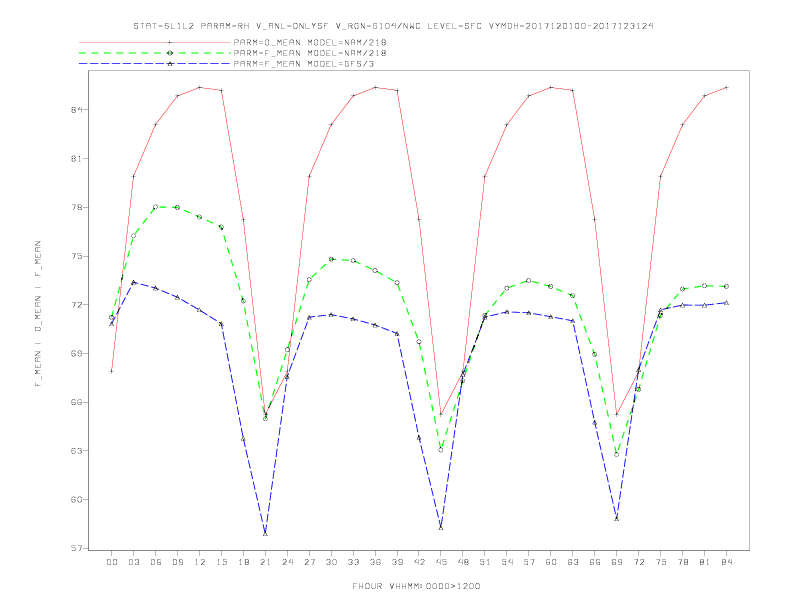Click the x-axis tick label 09

(x=178, y=562)
